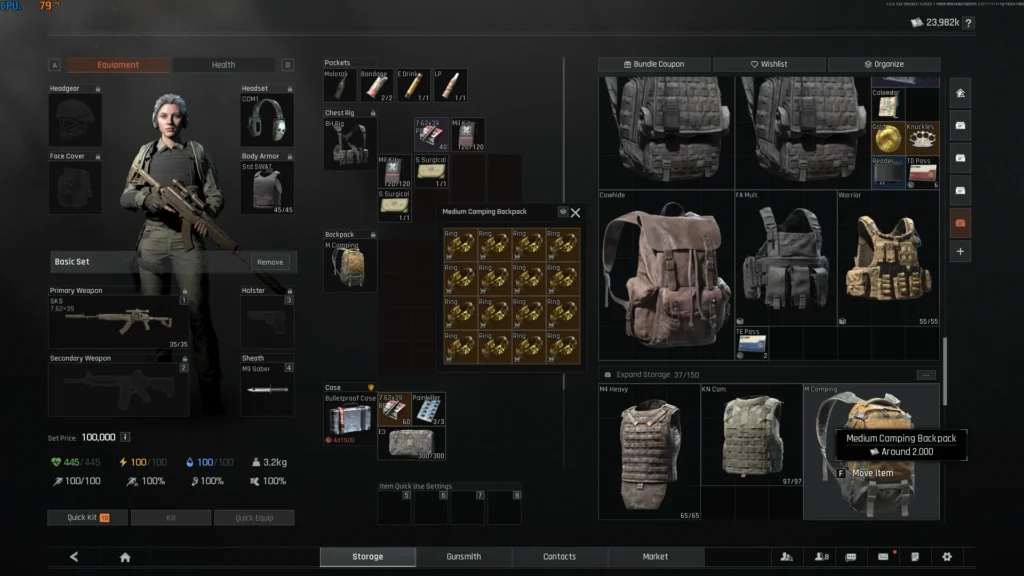Expand the storage options ellipsis menu

(926, 375)
